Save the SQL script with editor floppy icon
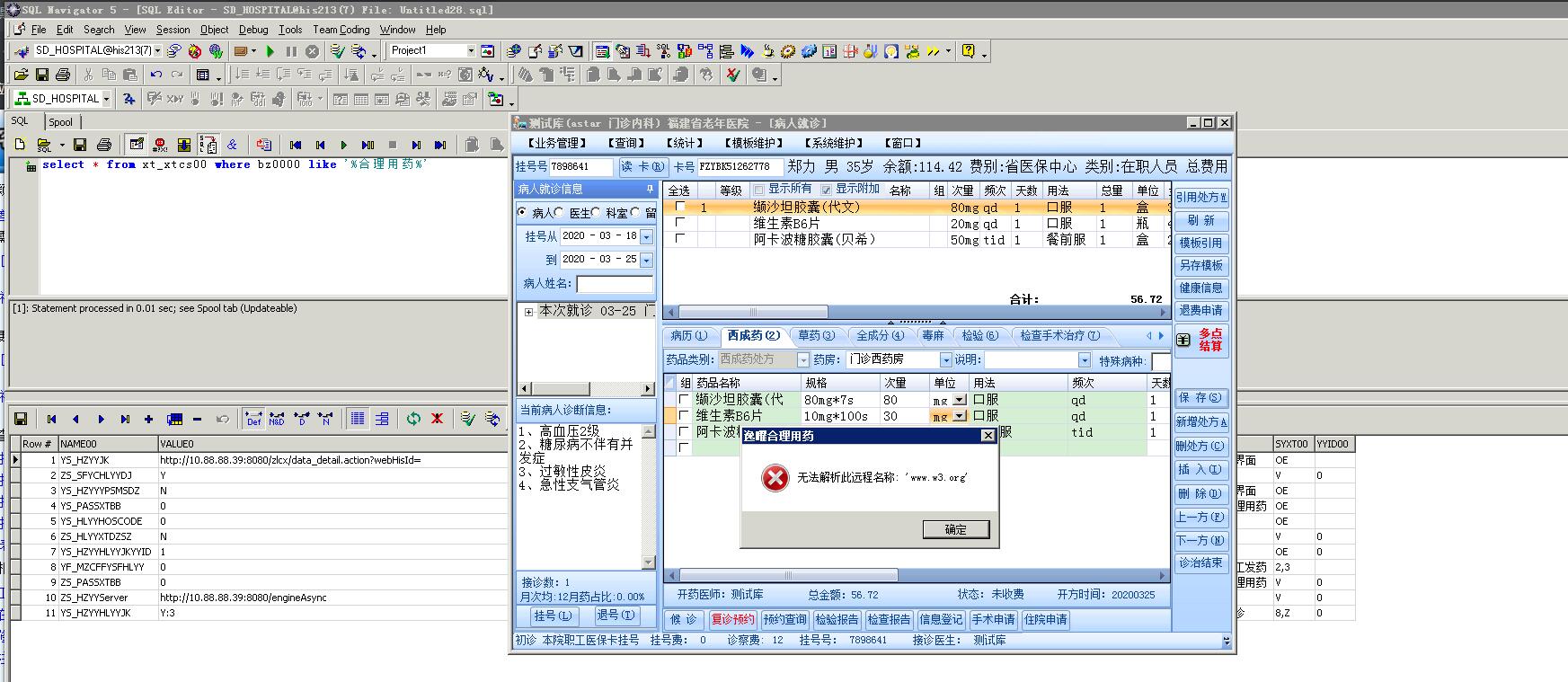Image resolution: width=1568 pixels, height=682 pixels. [x=80, y=144]
